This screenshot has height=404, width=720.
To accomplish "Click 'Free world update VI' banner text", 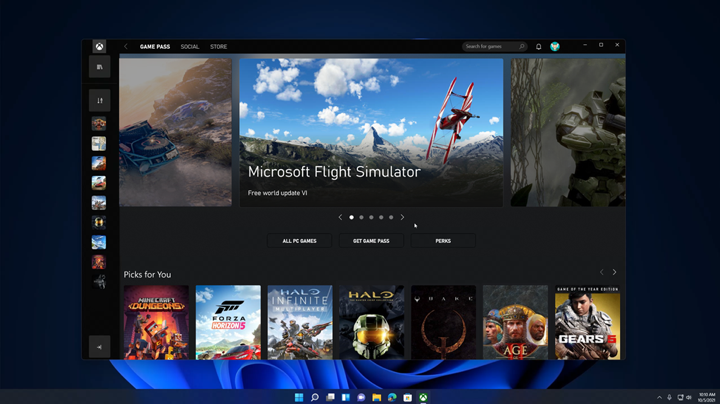I will (277, 193).
